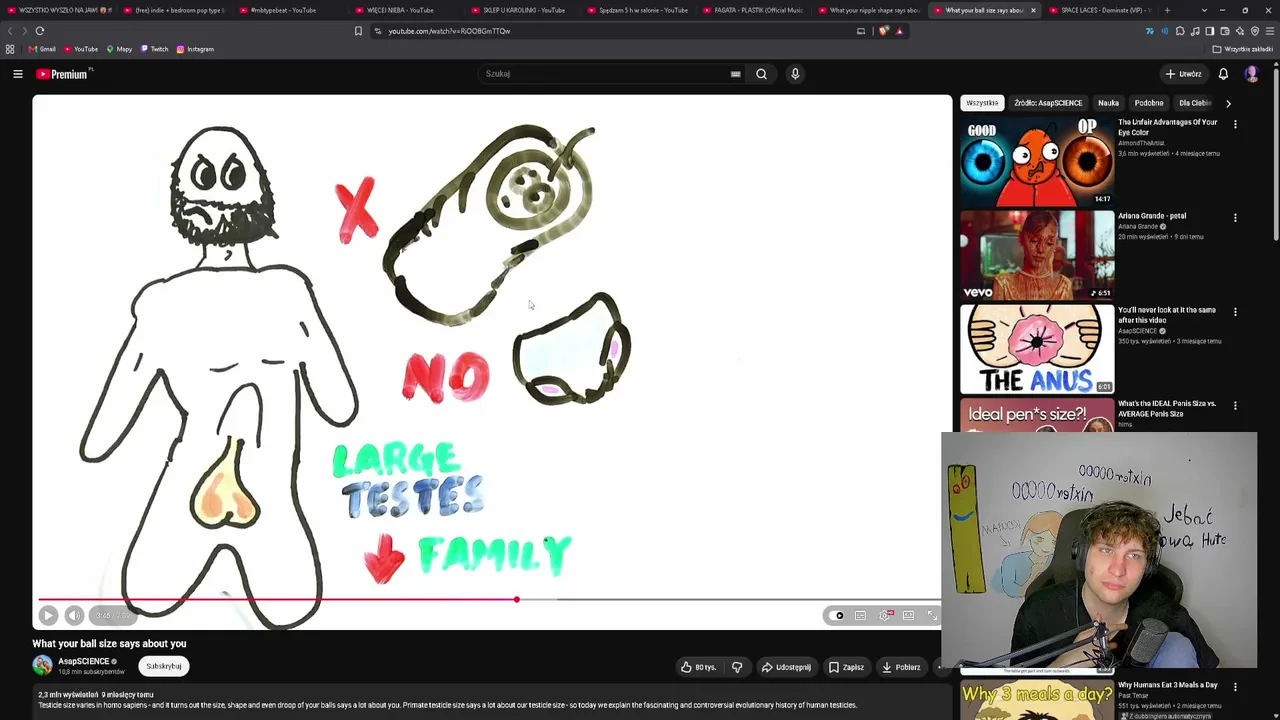Click the search magnifier button
Viewport: 1280px width, 720px height.
pyautogui.click(x=761, y=74)
